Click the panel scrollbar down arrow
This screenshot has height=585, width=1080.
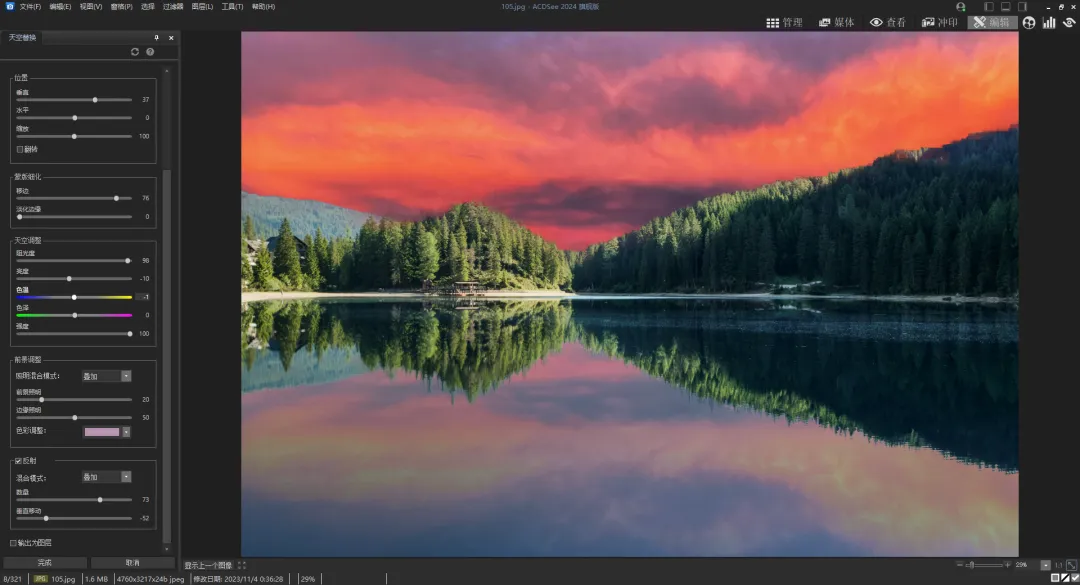pos(167,549)
